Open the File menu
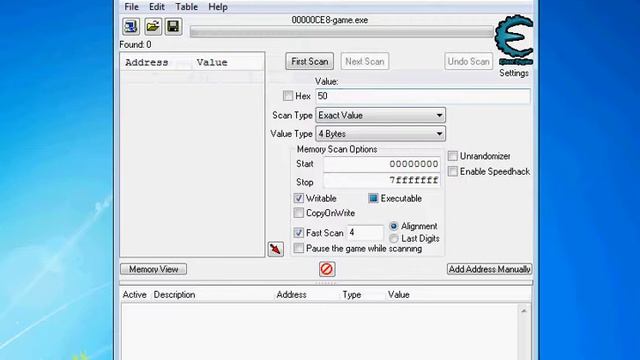Screen dimensions: 640x360 point(131,7)
